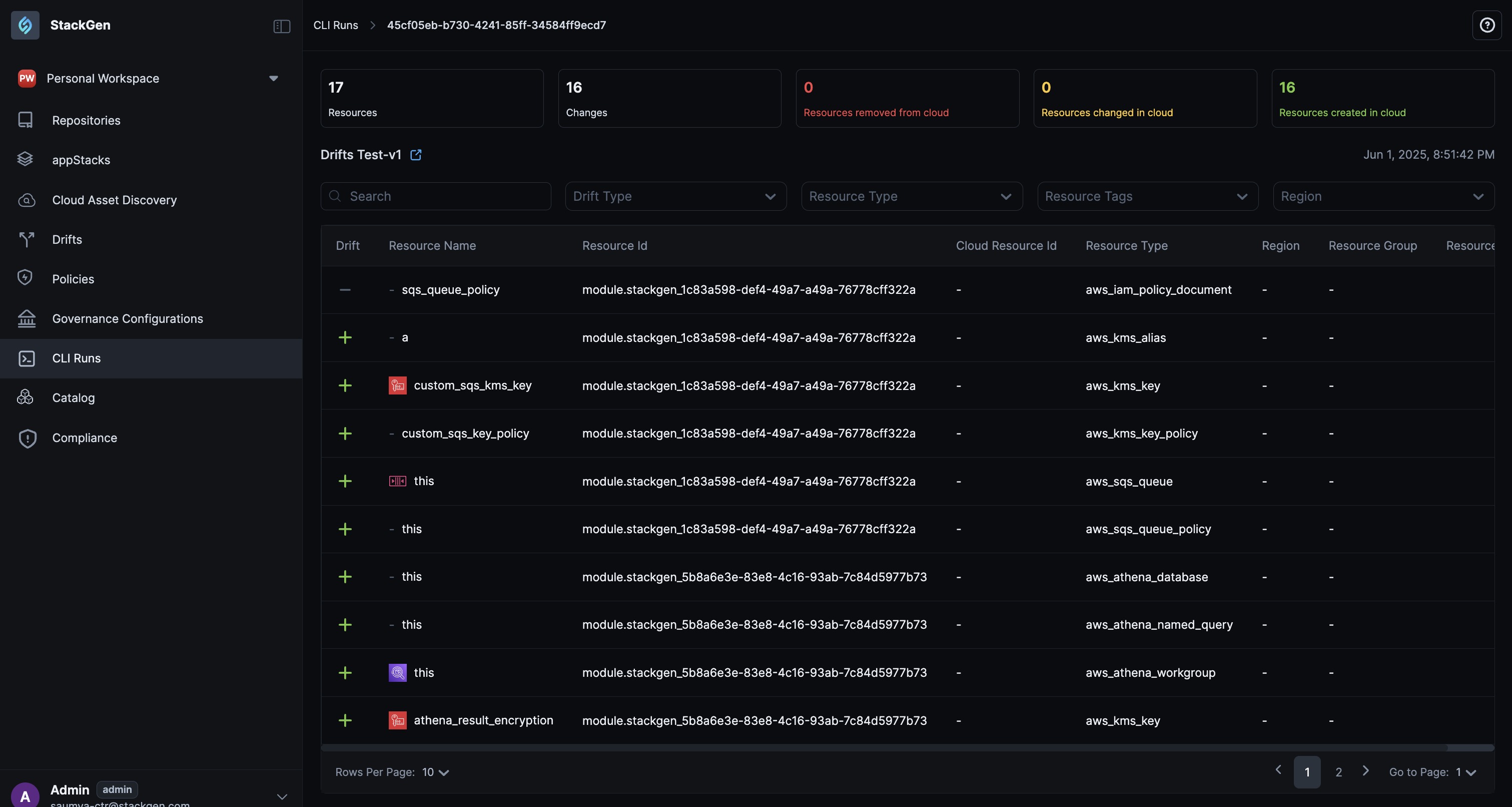Click the Athena workgroup icon in aws_athena_workgroup row
Viewport: 1512px width, 807px height.
[x=397, y=672]
